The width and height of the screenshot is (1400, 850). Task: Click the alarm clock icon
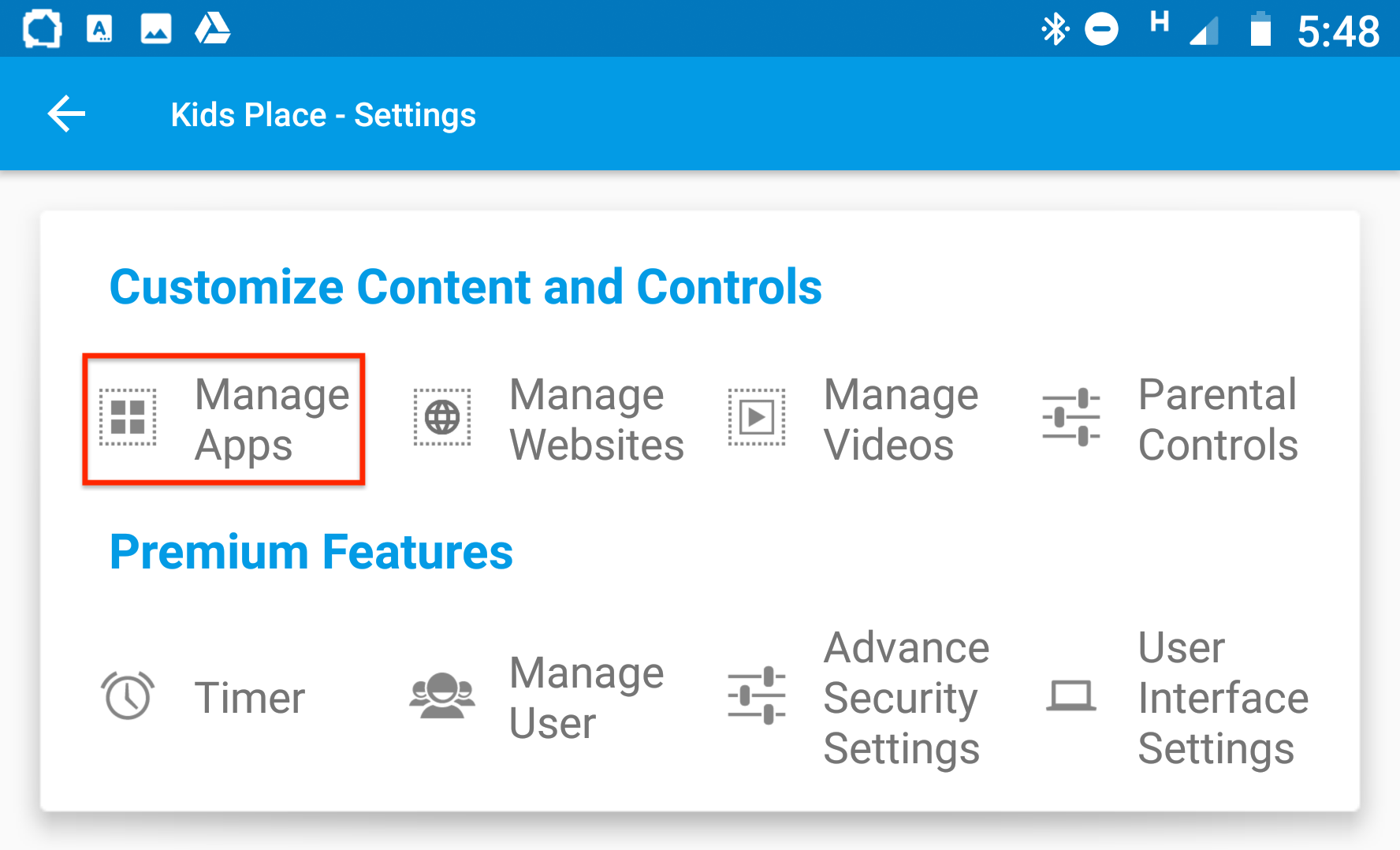pos(128,697)
